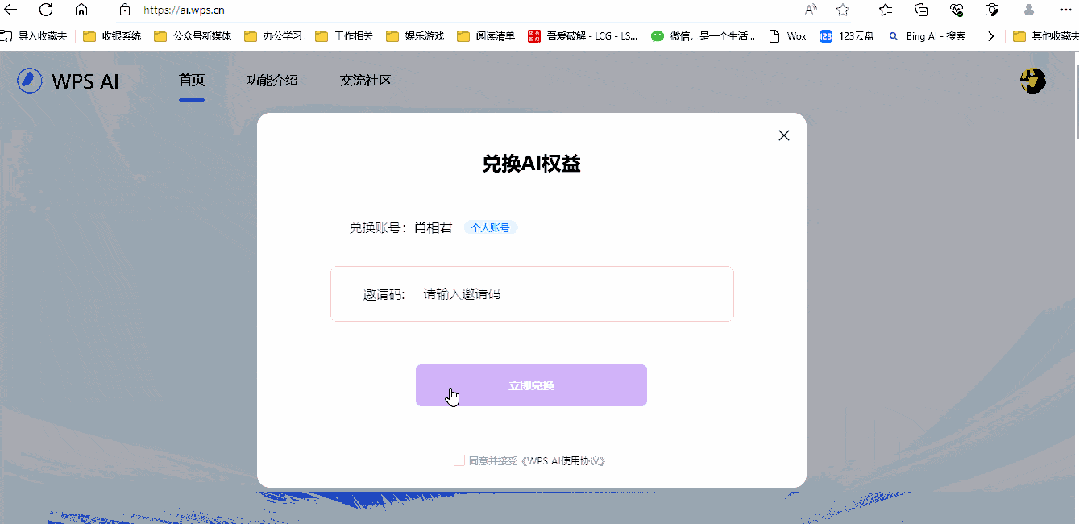Image resolution: width=1079 pixels, height=524 pixels.
Task: Open the collections icon
Action: (921, 10)
